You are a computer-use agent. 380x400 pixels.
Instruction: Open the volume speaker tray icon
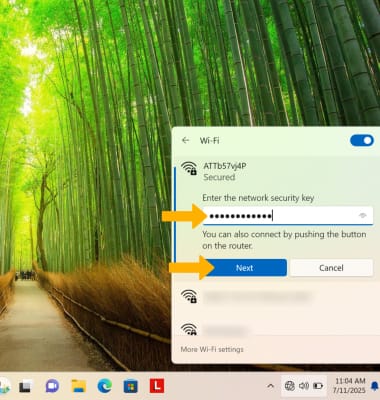[x=304, y=386]
